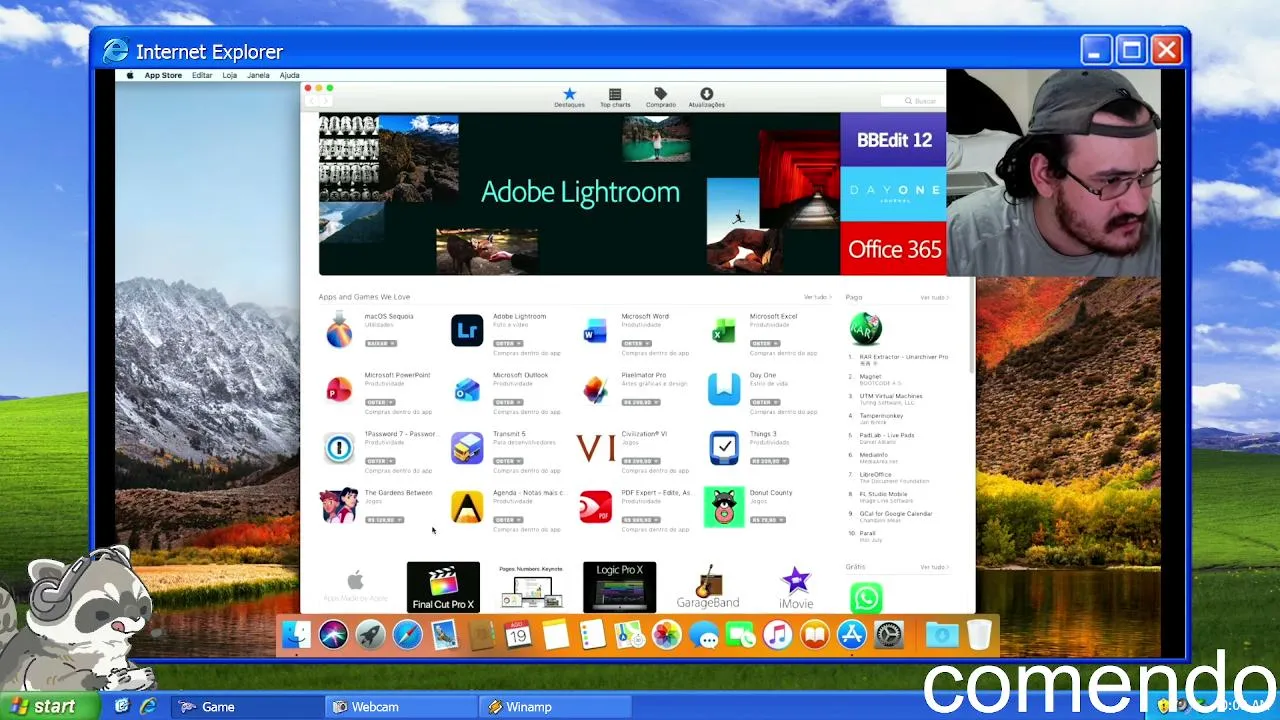Open the PDF Expert app icon

(x=595, y=507)
